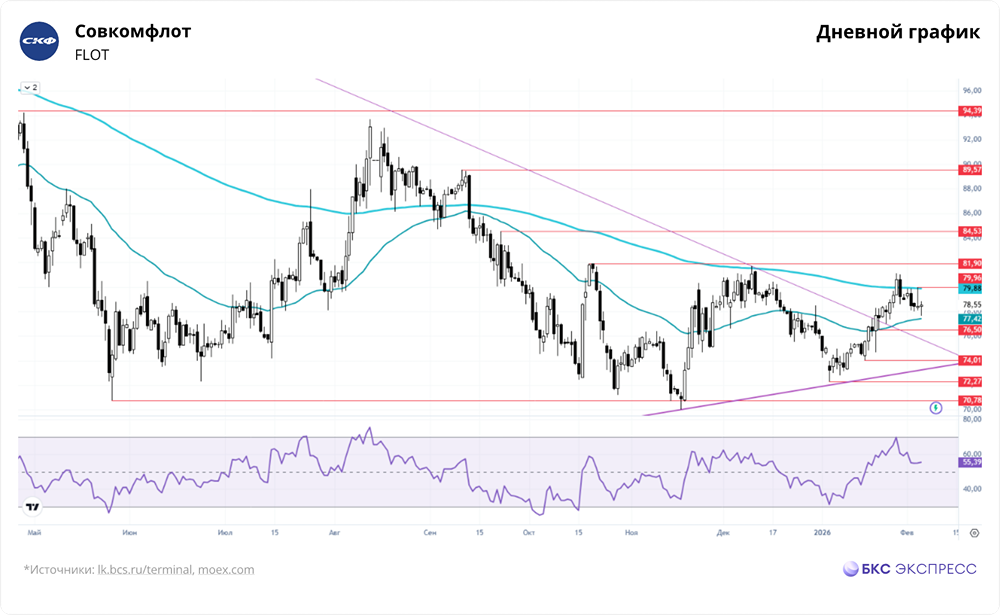1000x615 pixels.
Task: Select the 81,90 red price label
Action: click(971, 263)
